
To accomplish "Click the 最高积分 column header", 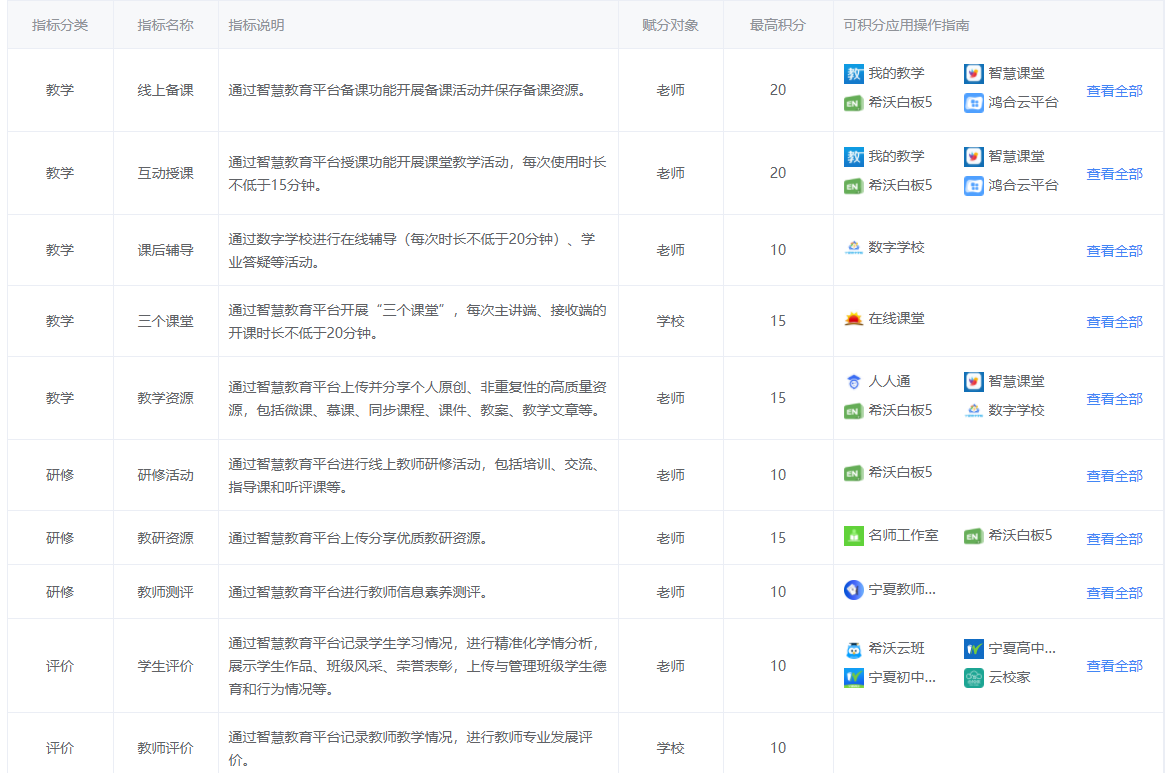I will pos(777,25).
